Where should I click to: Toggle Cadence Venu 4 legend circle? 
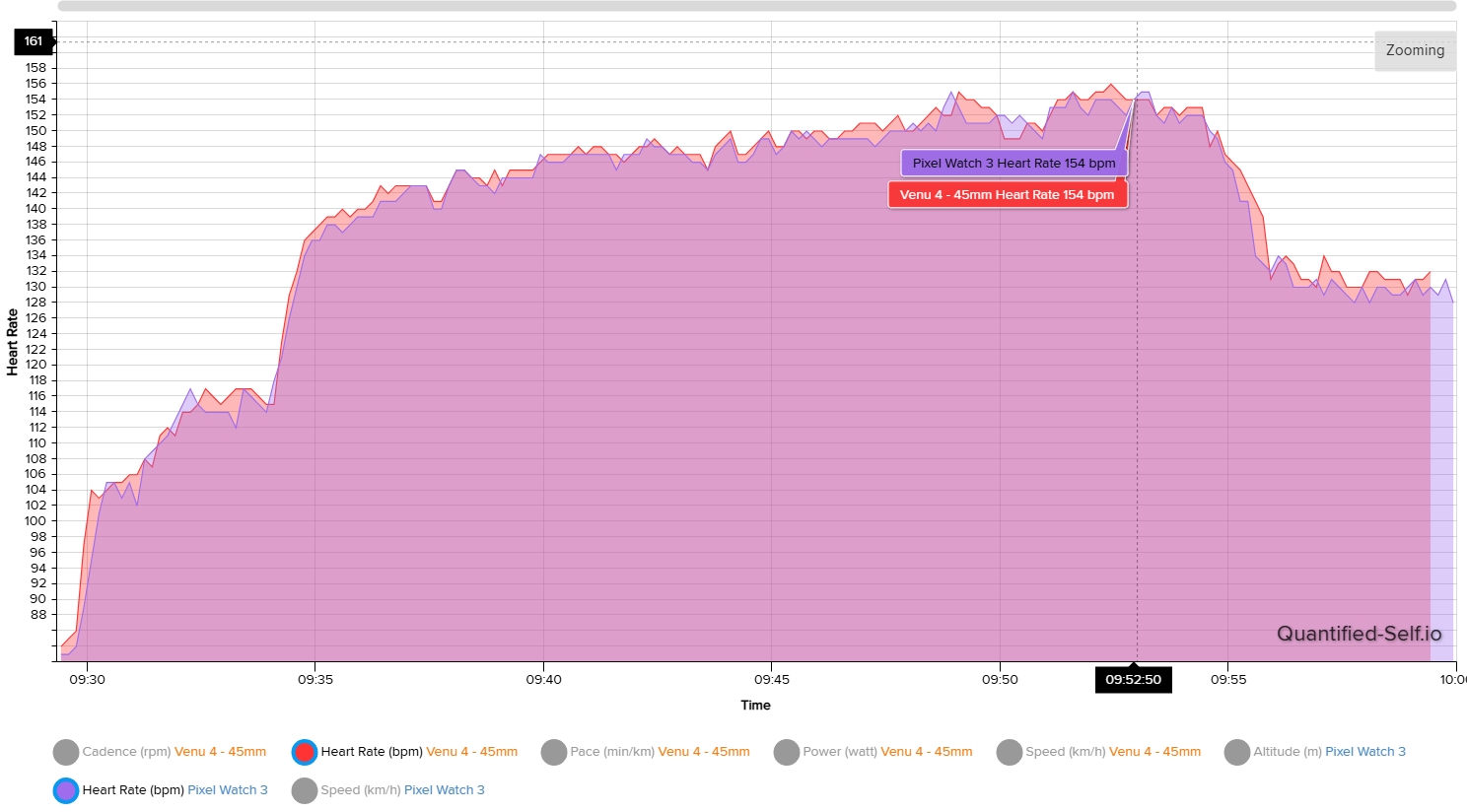point(66,752)
